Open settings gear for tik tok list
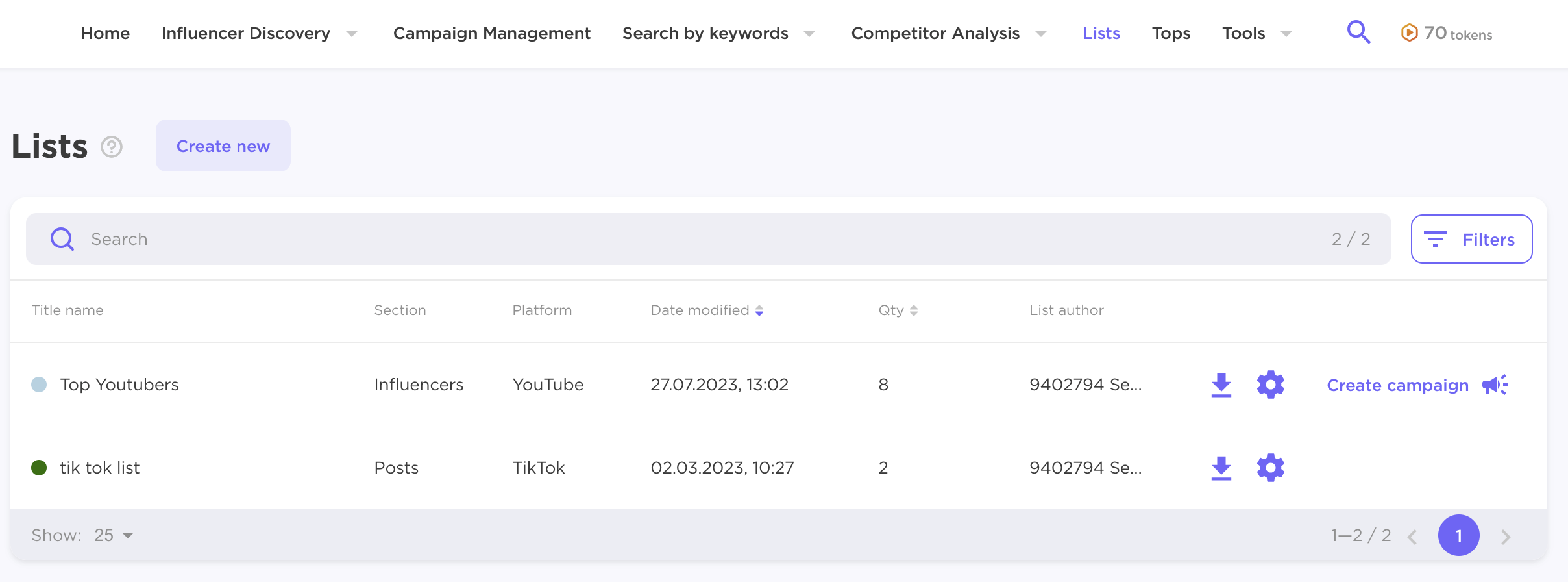Image resolution: width=1568 pixels, height=582 pixels. coord(1270,468)
